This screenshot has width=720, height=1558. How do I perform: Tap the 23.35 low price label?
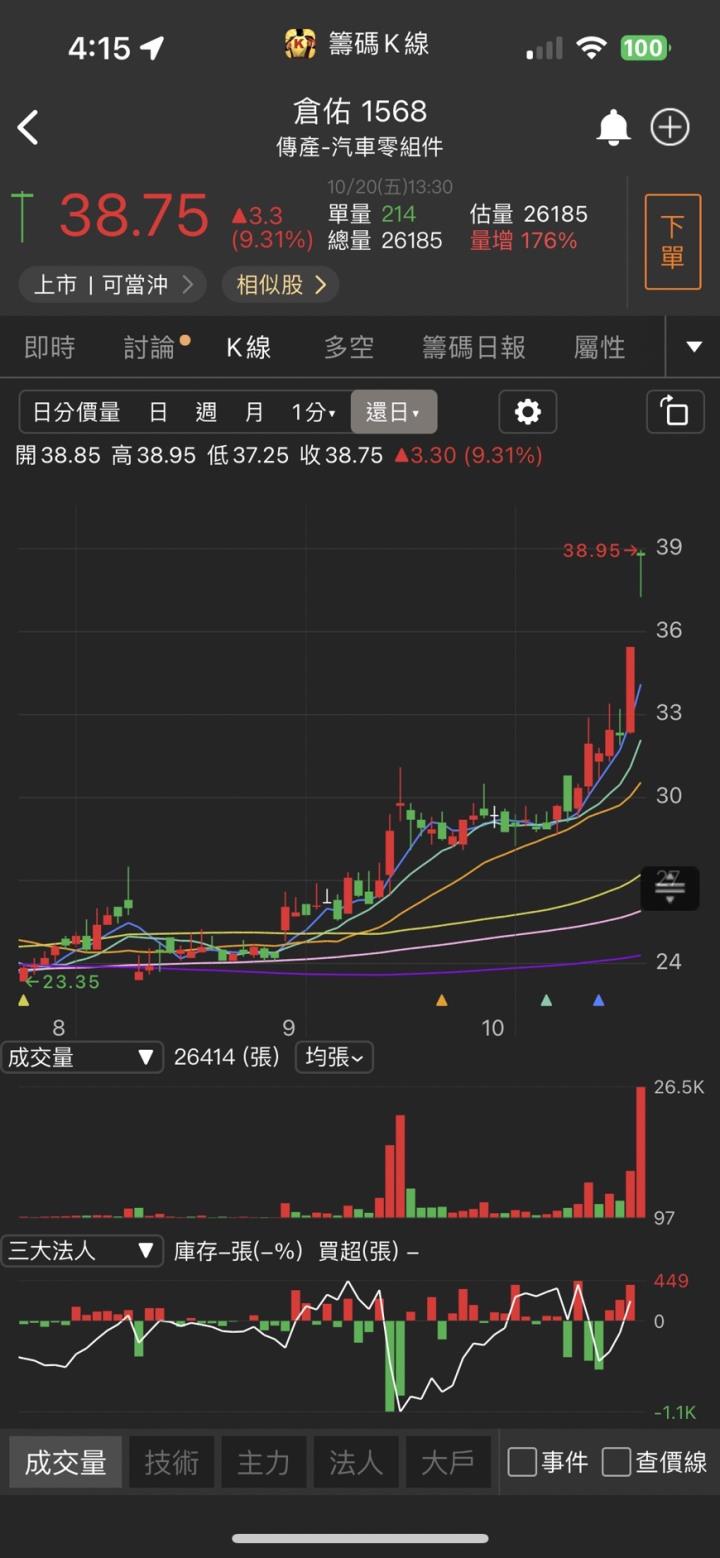(x=71, y=982)
